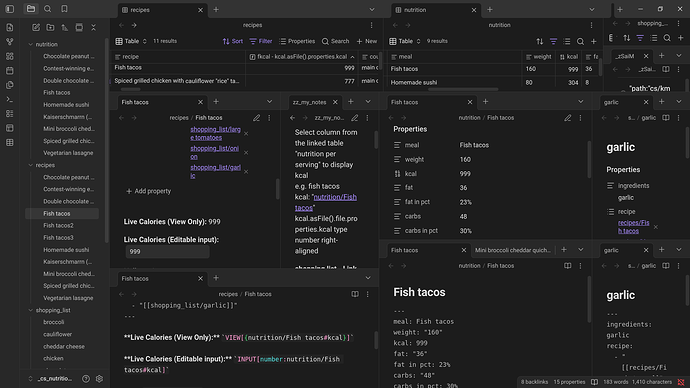Change file explorer sort order

65,27
